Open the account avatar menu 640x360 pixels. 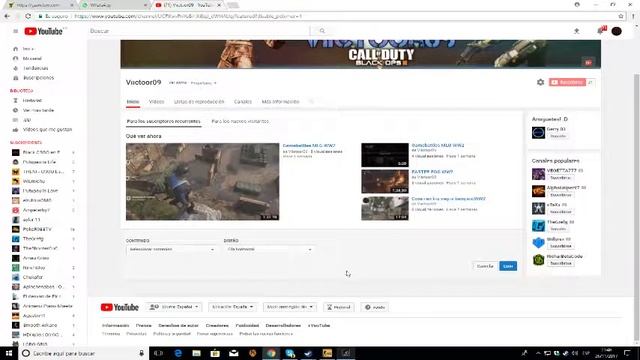point(616,31)
